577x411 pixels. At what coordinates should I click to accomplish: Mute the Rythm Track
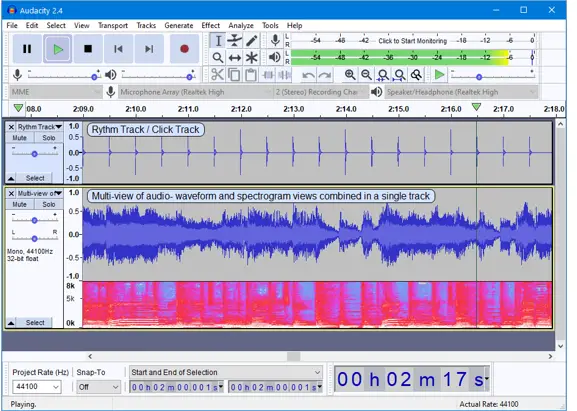[20, 138]
